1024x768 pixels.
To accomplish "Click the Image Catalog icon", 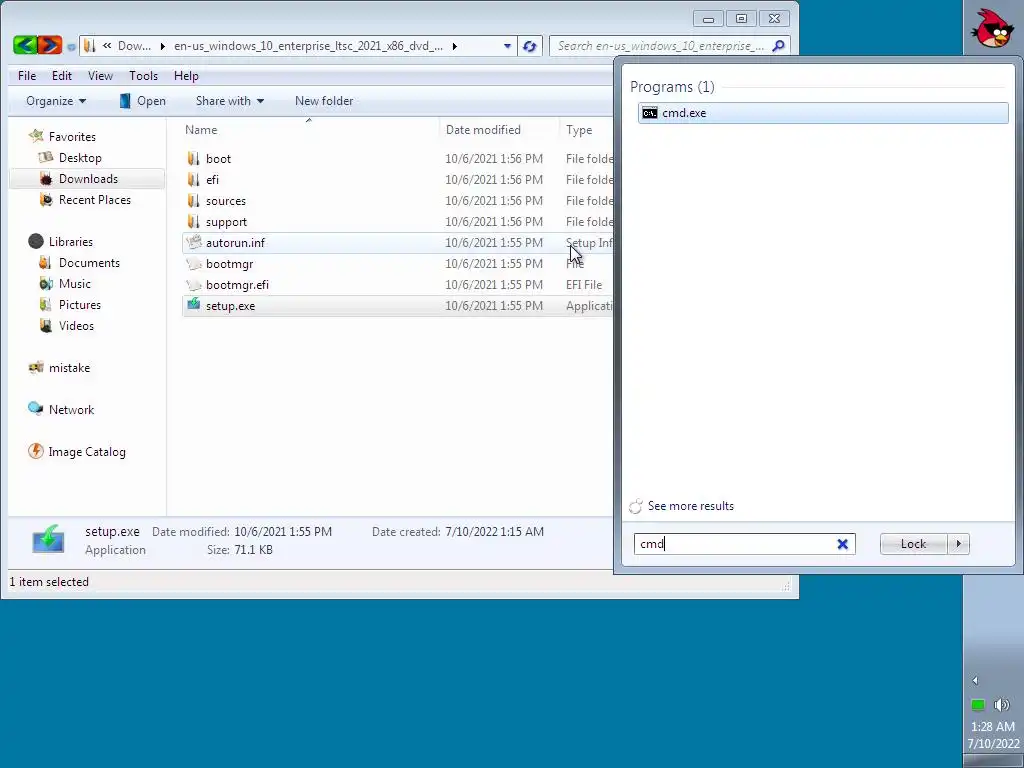I will click(35, 451).
